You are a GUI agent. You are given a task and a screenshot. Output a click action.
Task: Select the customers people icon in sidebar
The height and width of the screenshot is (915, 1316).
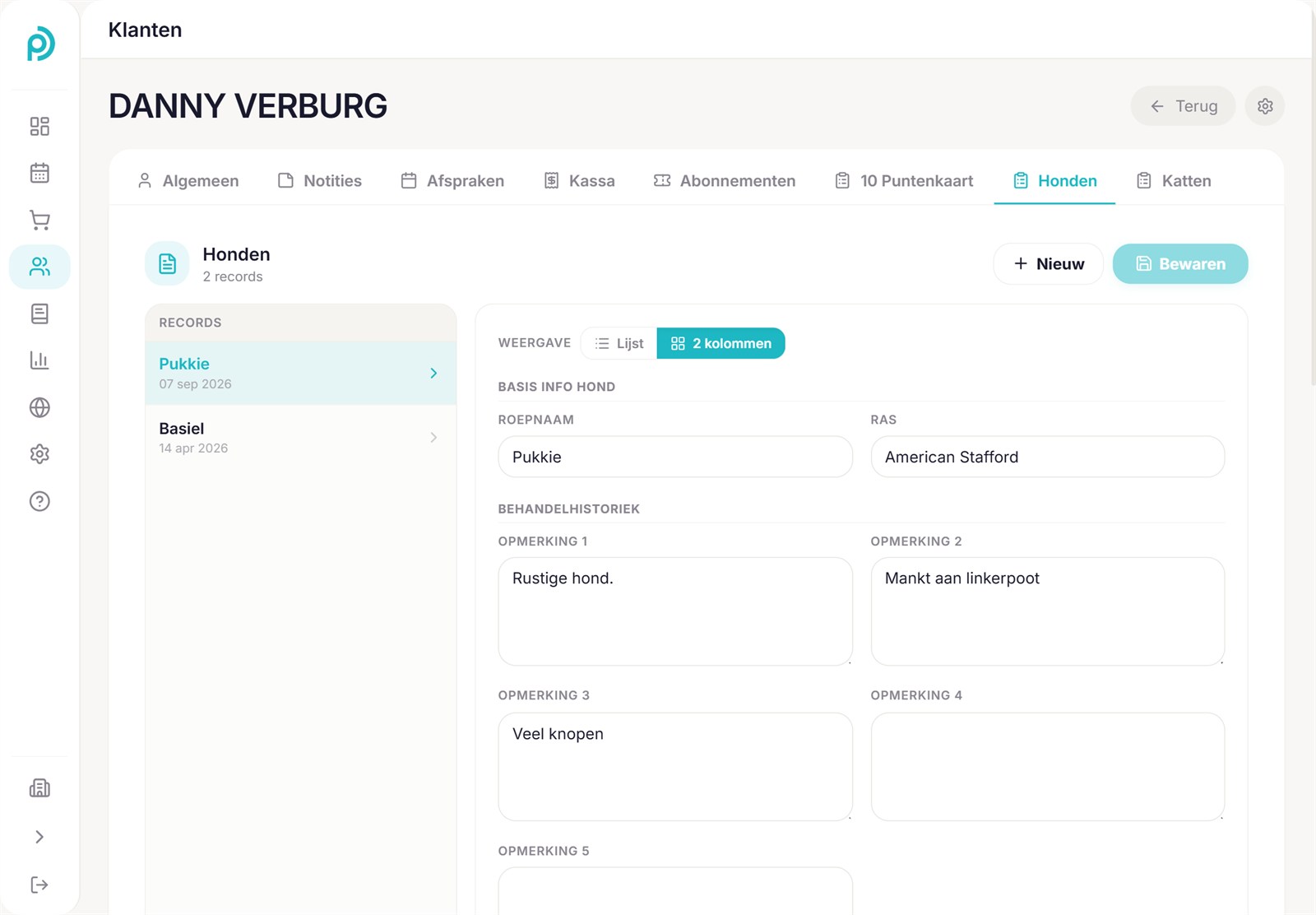(39, 267)
